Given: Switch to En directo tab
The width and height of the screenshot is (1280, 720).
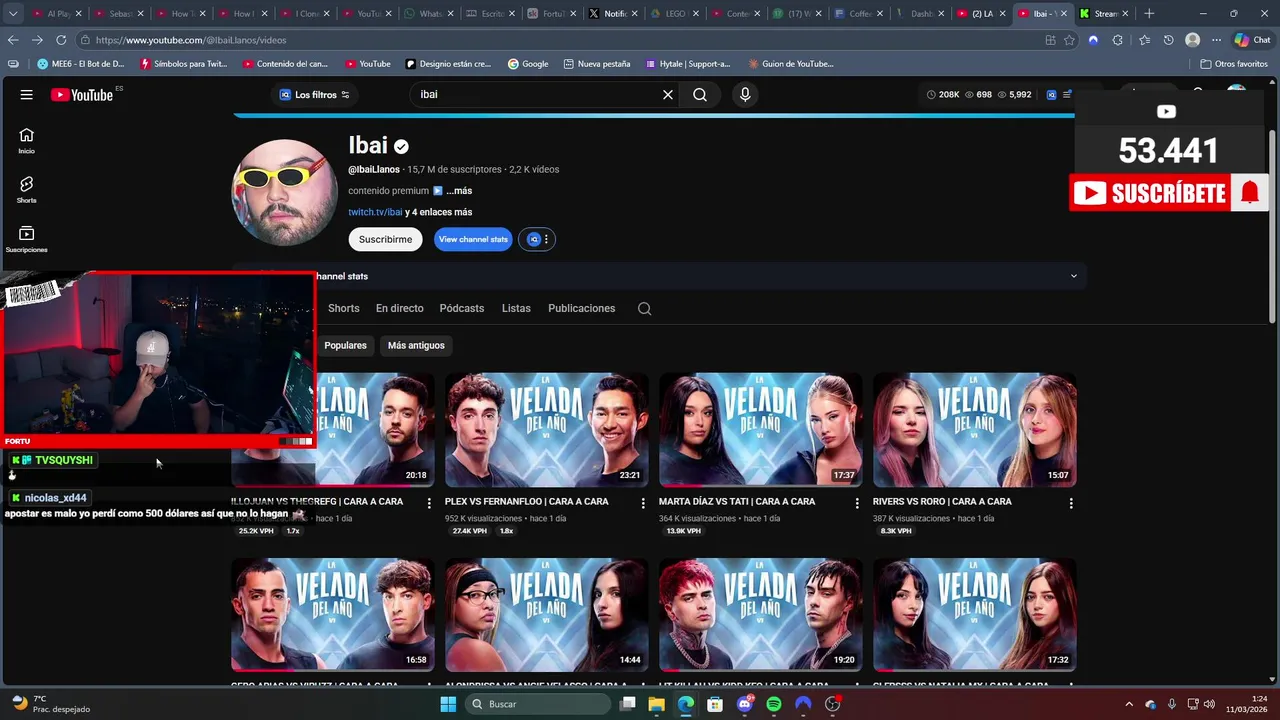Looking at the screenshot, I should (x=399, y=308).
